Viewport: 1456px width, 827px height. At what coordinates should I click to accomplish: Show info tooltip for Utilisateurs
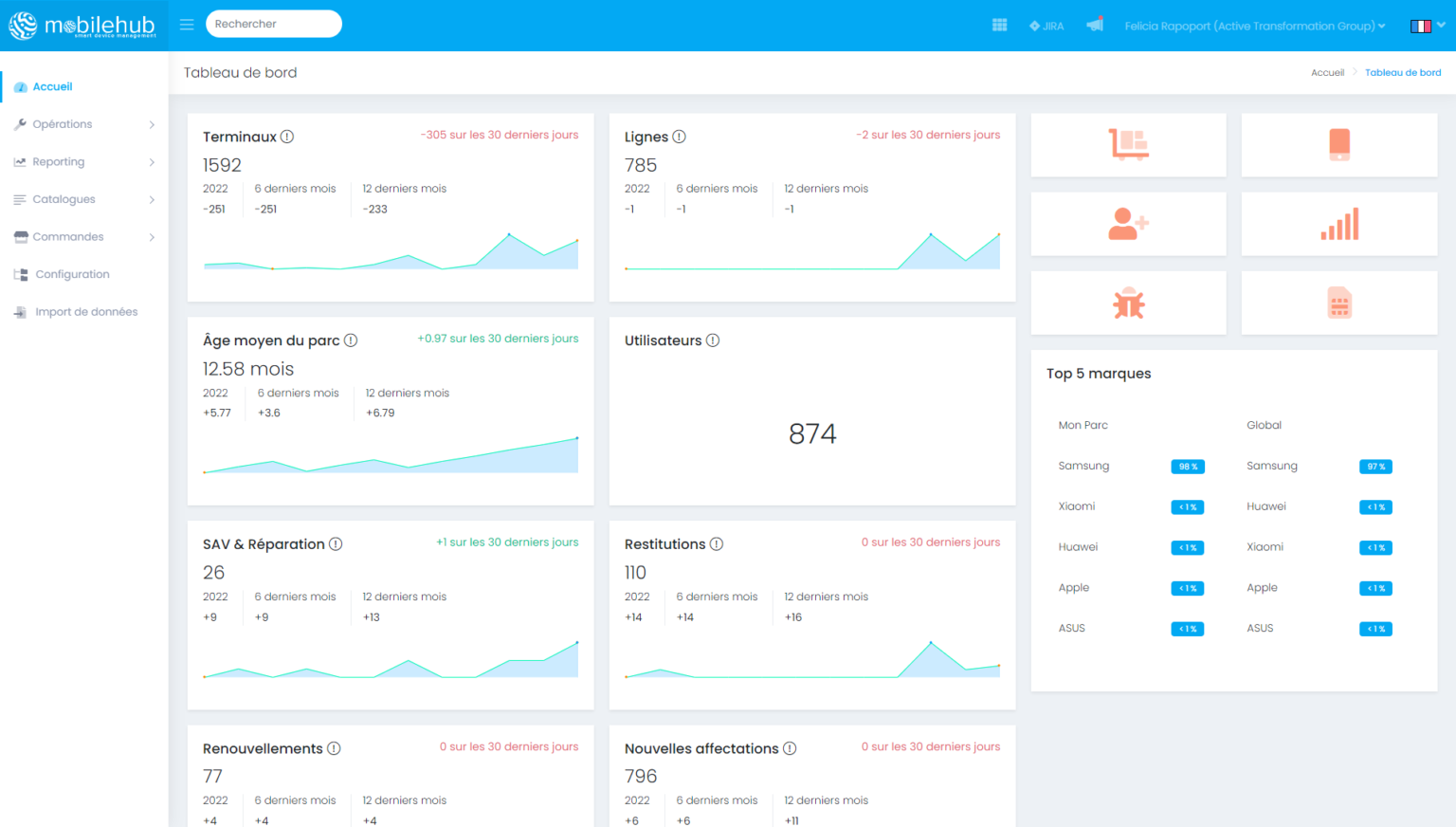pos(713,340)
